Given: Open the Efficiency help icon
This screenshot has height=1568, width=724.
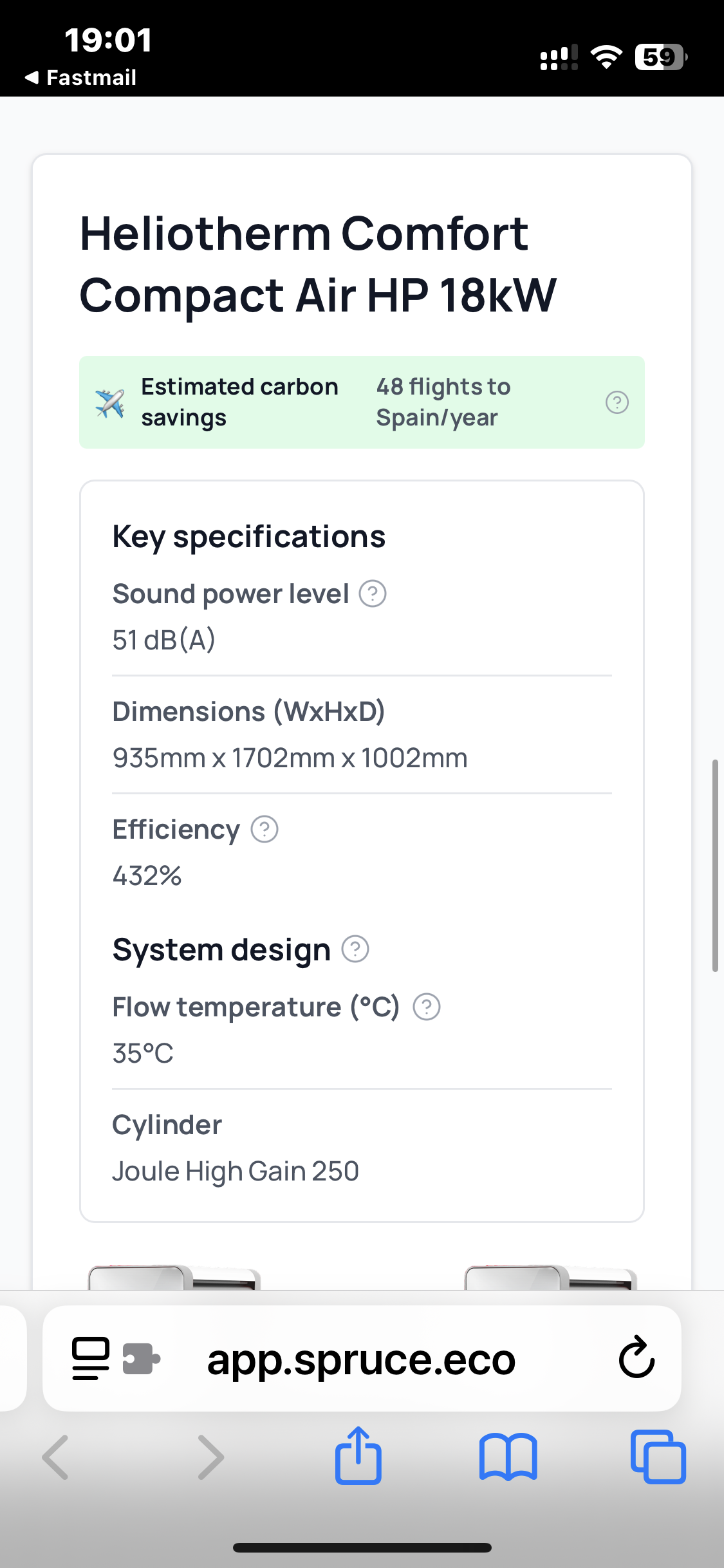Looking at the screenshot, I should point(265,829).
